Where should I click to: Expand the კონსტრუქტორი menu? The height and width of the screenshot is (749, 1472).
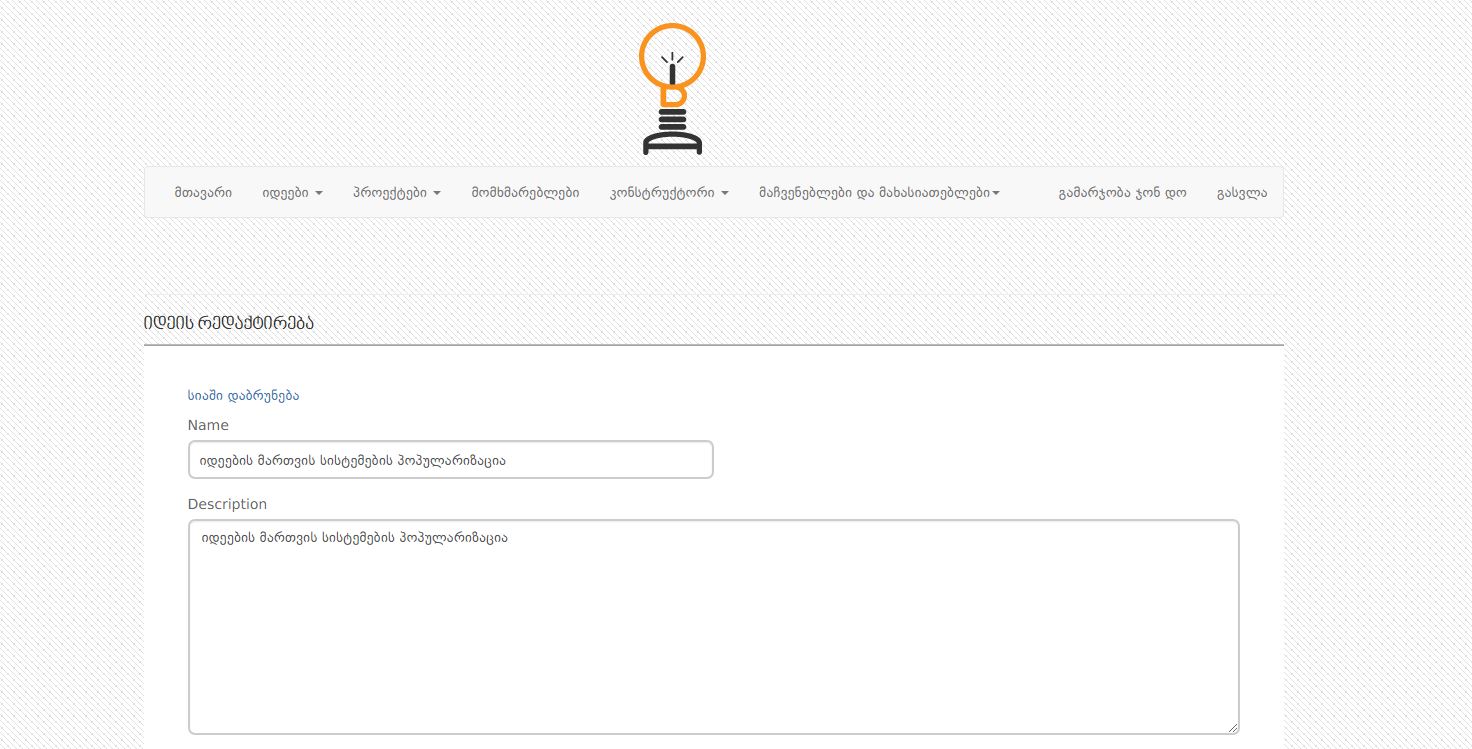(668, 193)
